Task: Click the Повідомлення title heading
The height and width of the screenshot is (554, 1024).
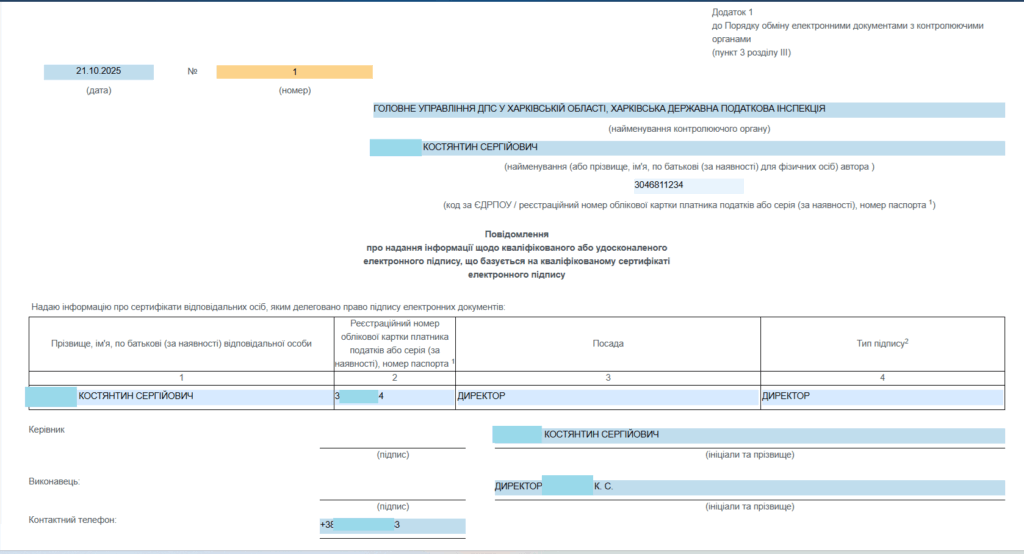Action: [x=516, y=233]
